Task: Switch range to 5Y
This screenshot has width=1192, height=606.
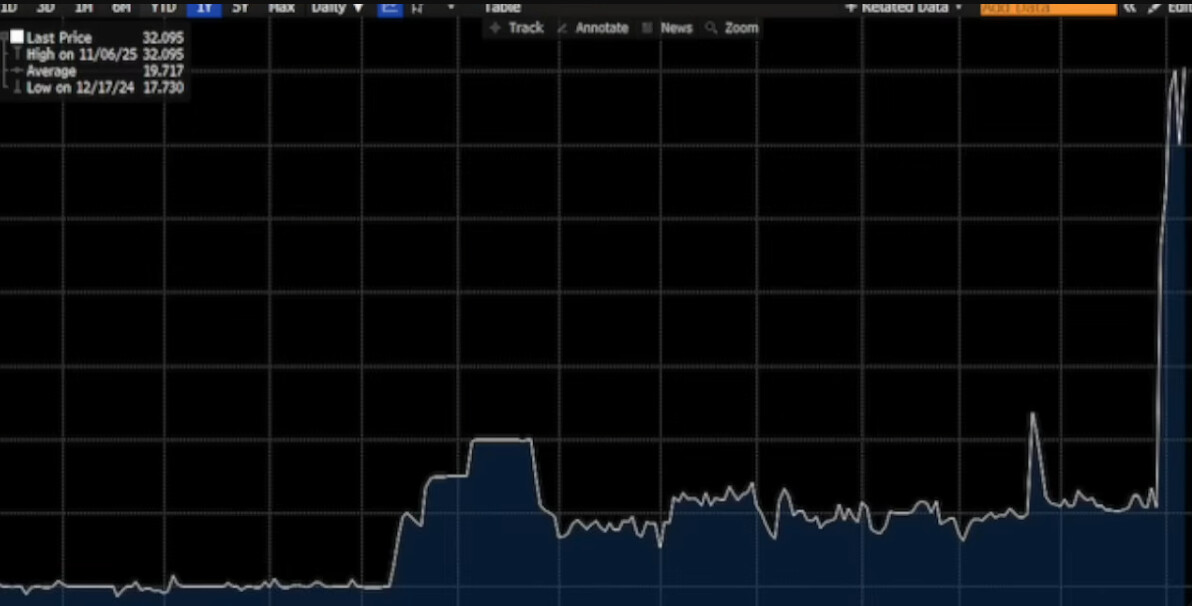Action: click(x=240, y=7)
